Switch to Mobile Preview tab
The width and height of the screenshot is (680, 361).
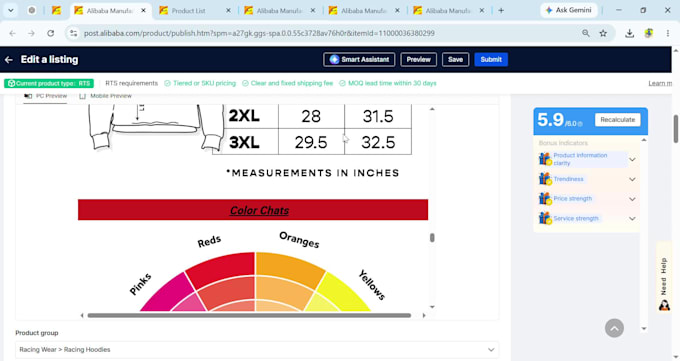pos(105,96)
